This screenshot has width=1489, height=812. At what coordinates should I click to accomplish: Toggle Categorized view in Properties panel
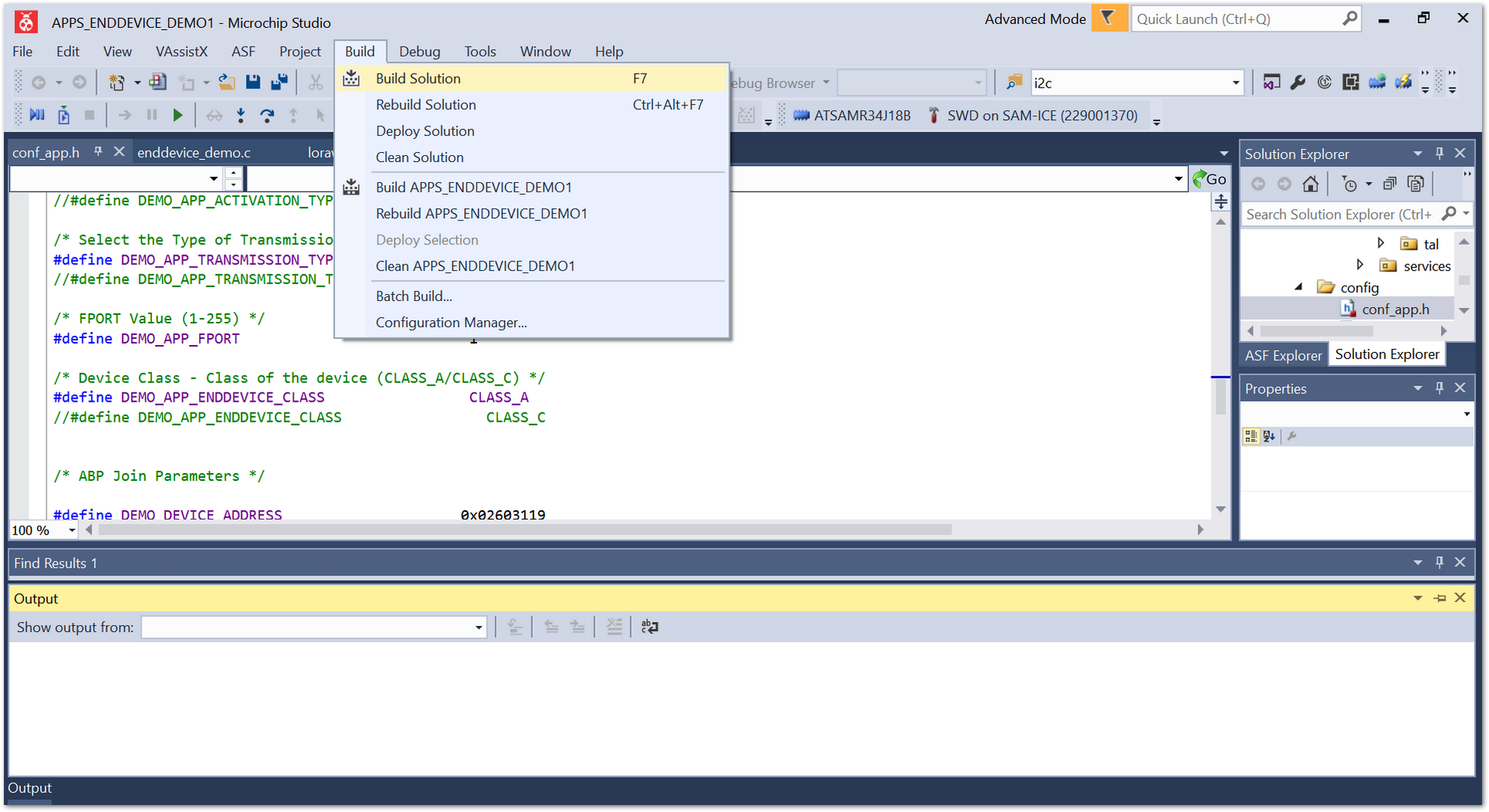[1251, 437]
